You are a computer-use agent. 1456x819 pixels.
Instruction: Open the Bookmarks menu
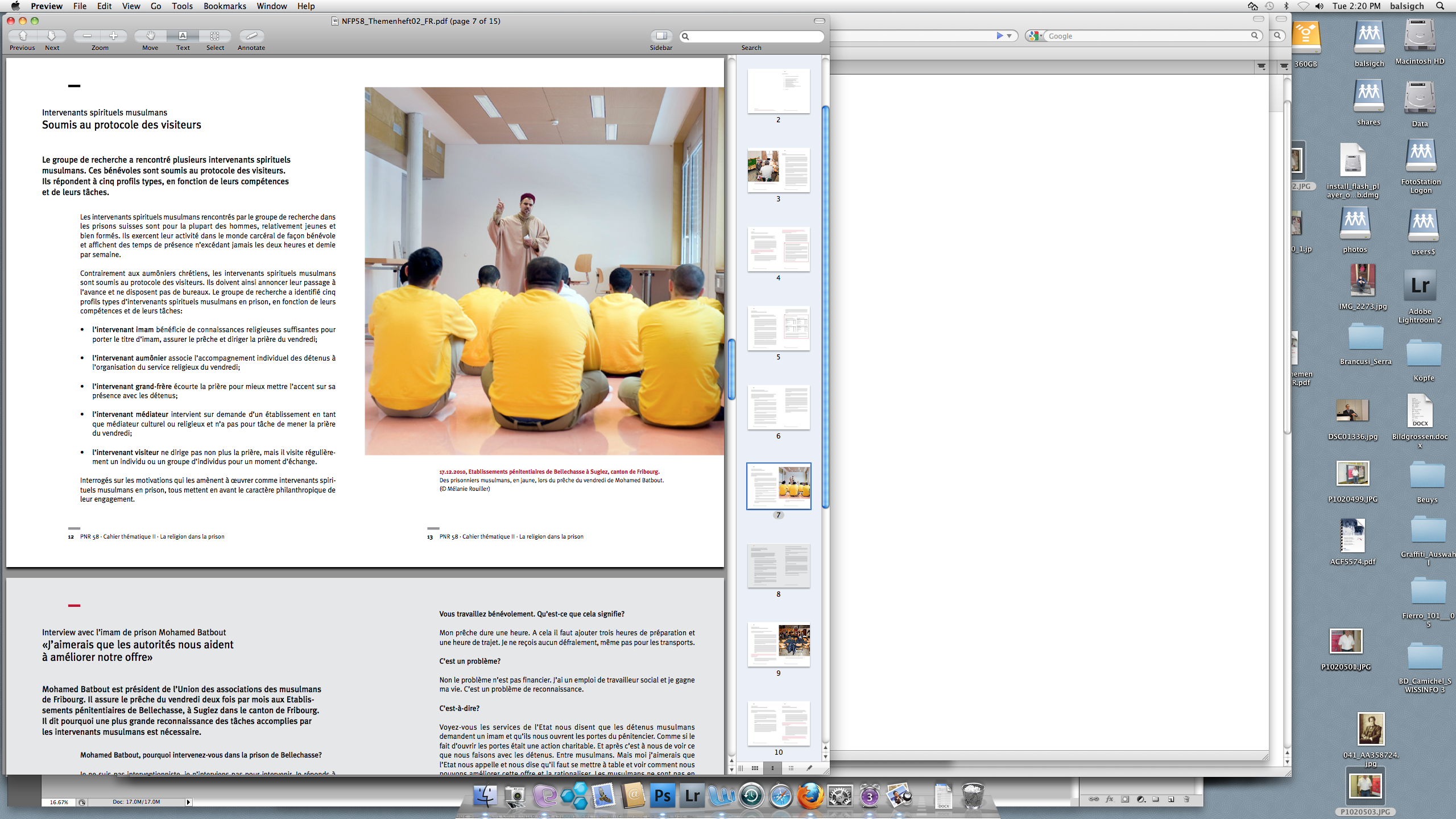click(x=225, y=6)
